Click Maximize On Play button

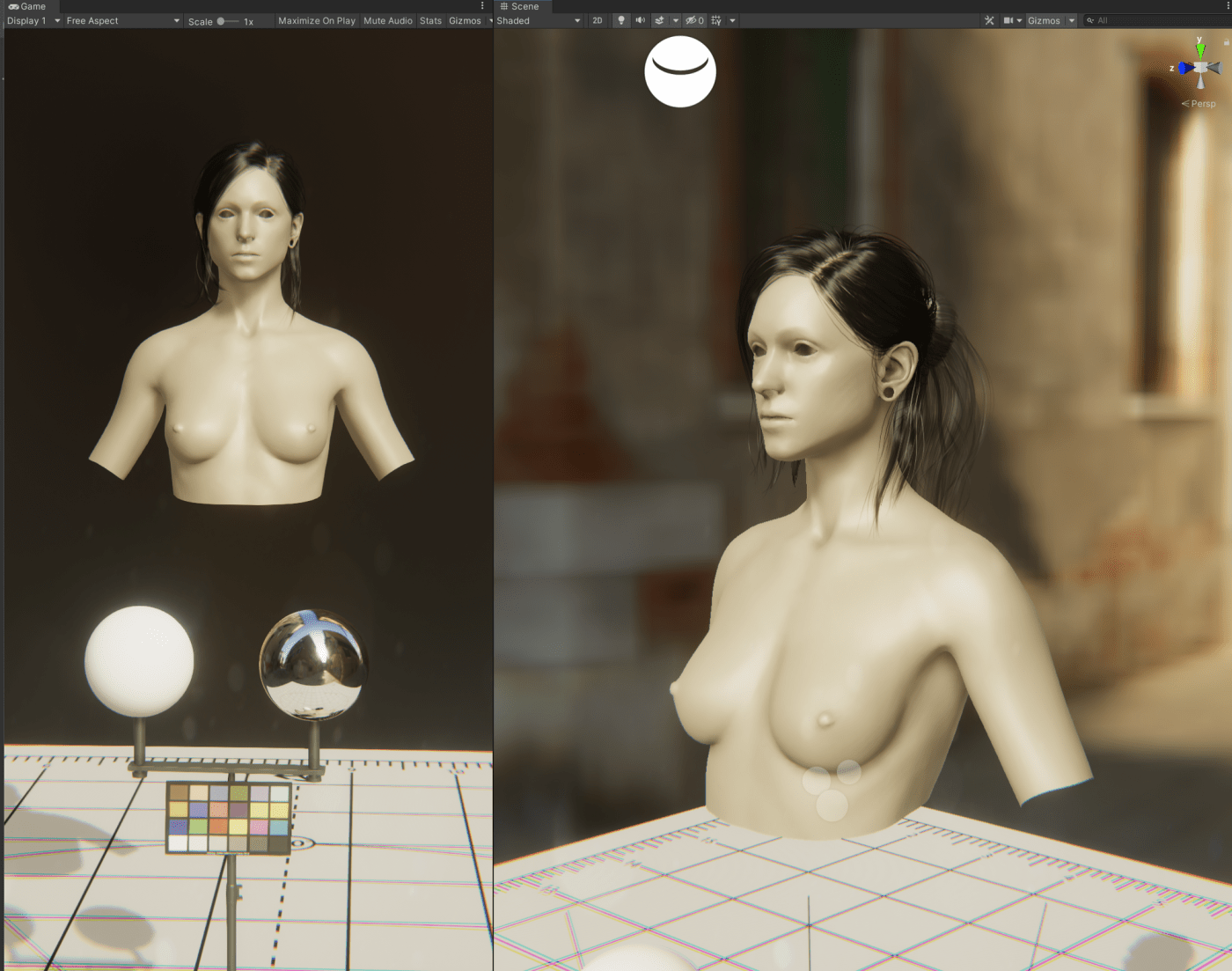[x=316, y=20]
